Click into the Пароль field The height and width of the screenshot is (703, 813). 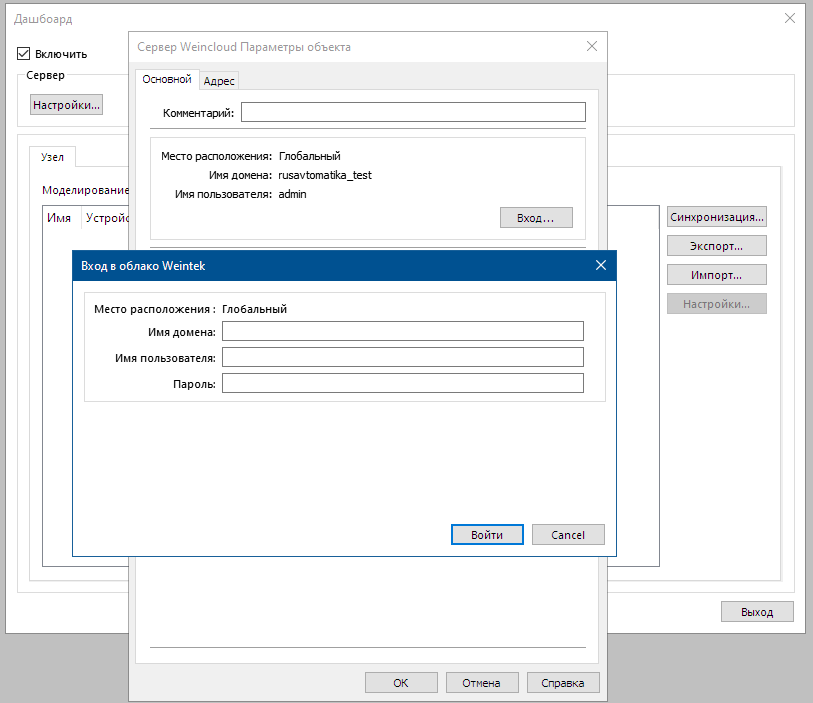click(403, 383)
